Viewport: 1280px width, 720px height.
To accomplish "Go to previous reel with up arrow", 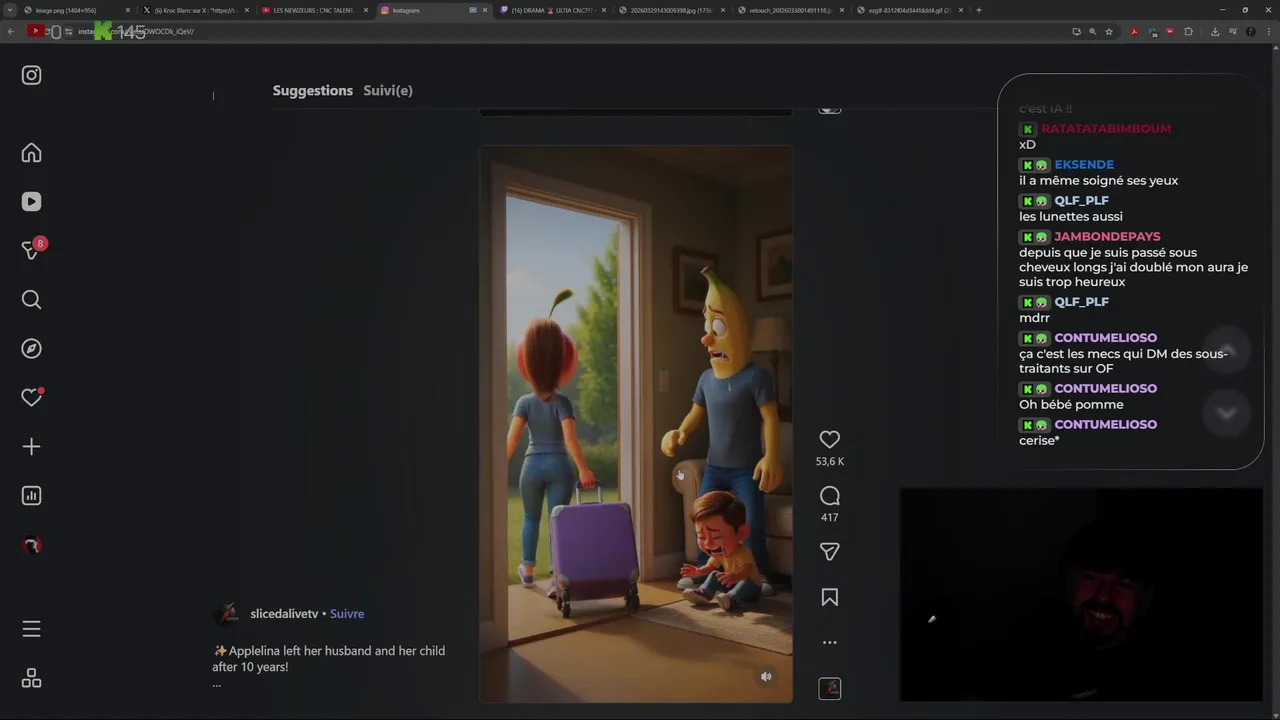I will click(x=1227, y=351).
